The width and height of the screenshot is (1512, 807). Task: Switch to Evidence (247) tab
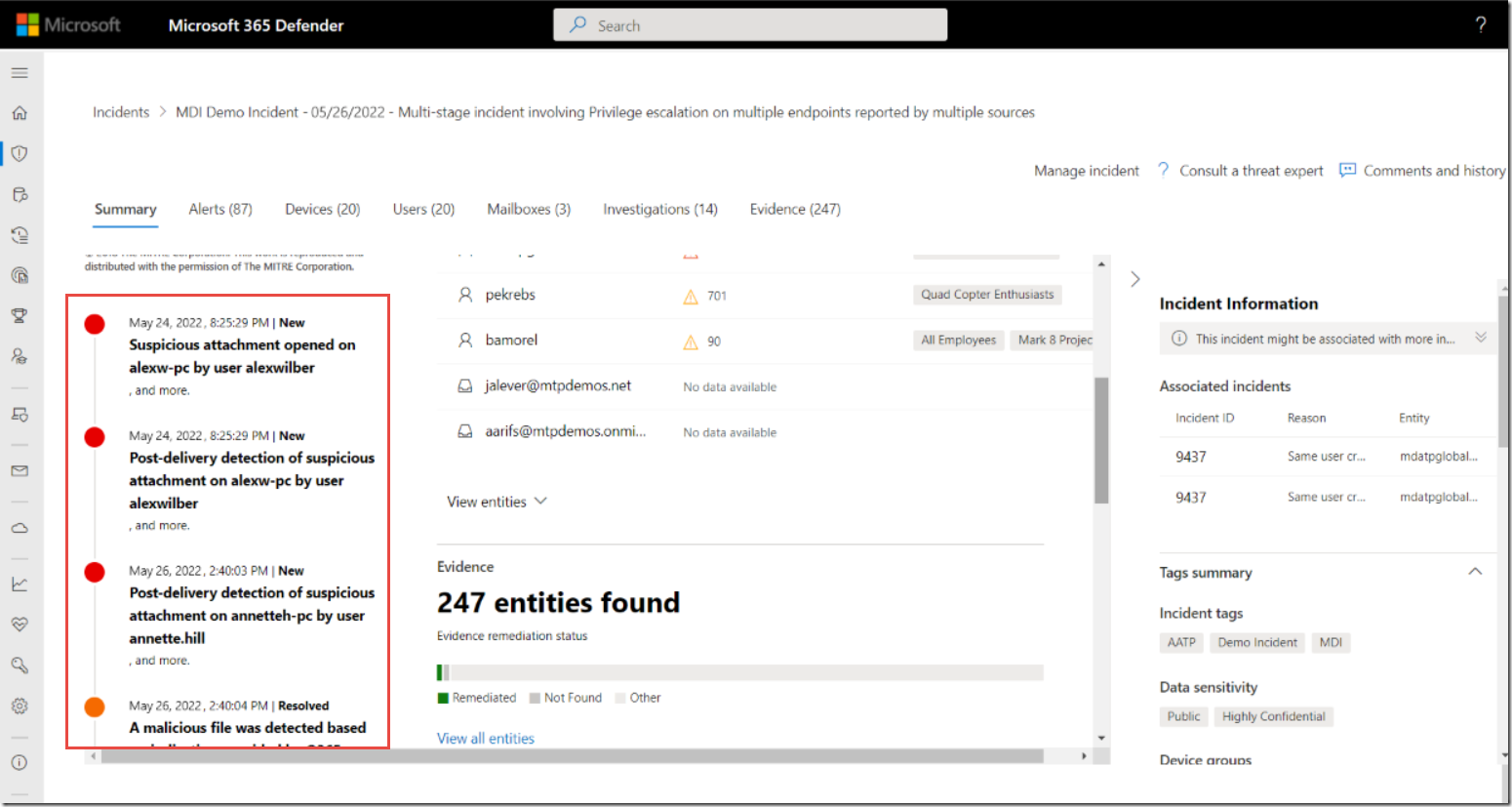coord(795,209)
